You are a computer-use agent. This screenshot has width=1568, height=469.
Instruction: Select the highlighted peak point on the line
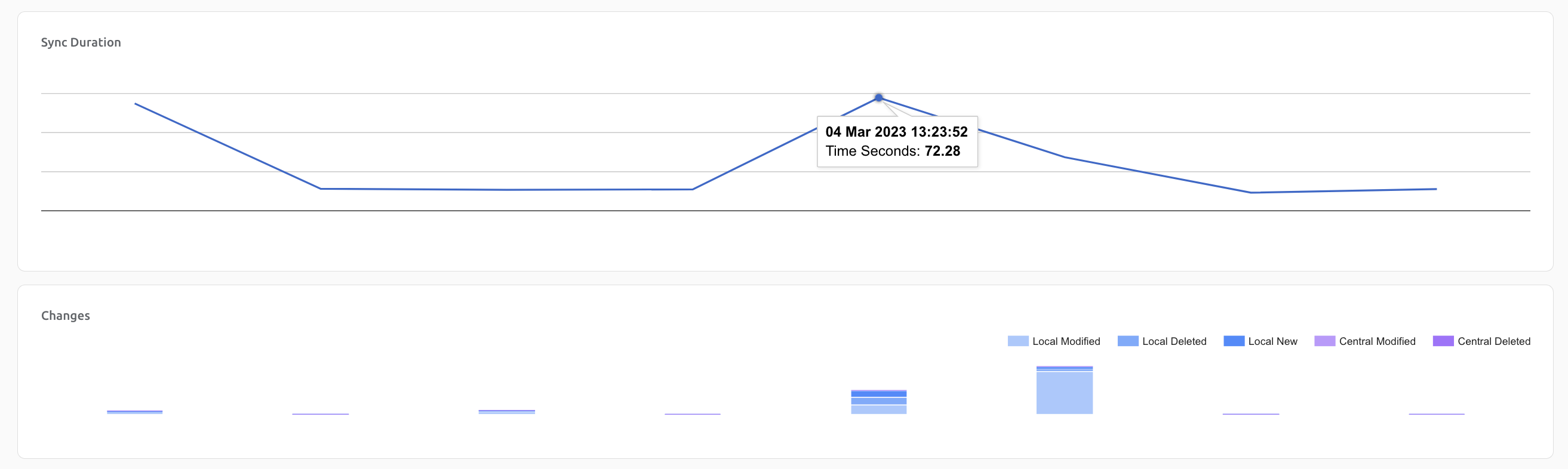tap(878, 98)
